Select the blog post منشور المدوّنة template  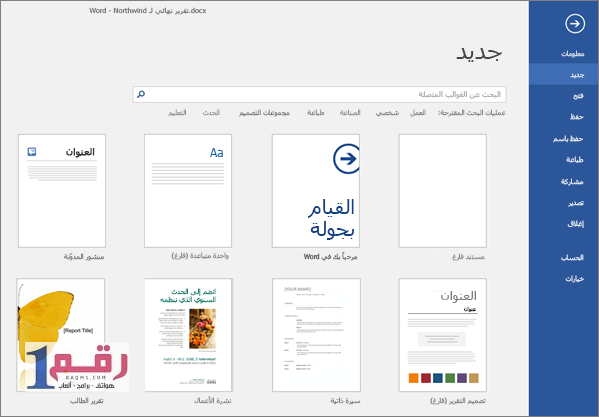[62, 191]
